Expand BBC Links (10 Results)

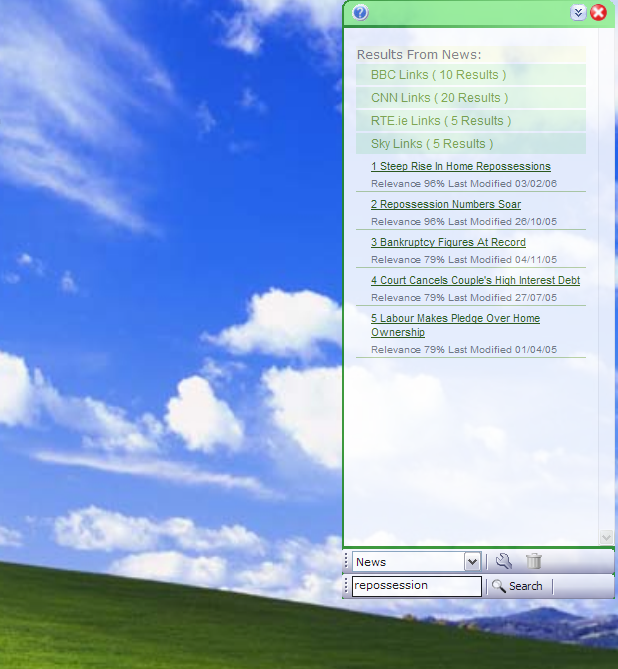471,75
